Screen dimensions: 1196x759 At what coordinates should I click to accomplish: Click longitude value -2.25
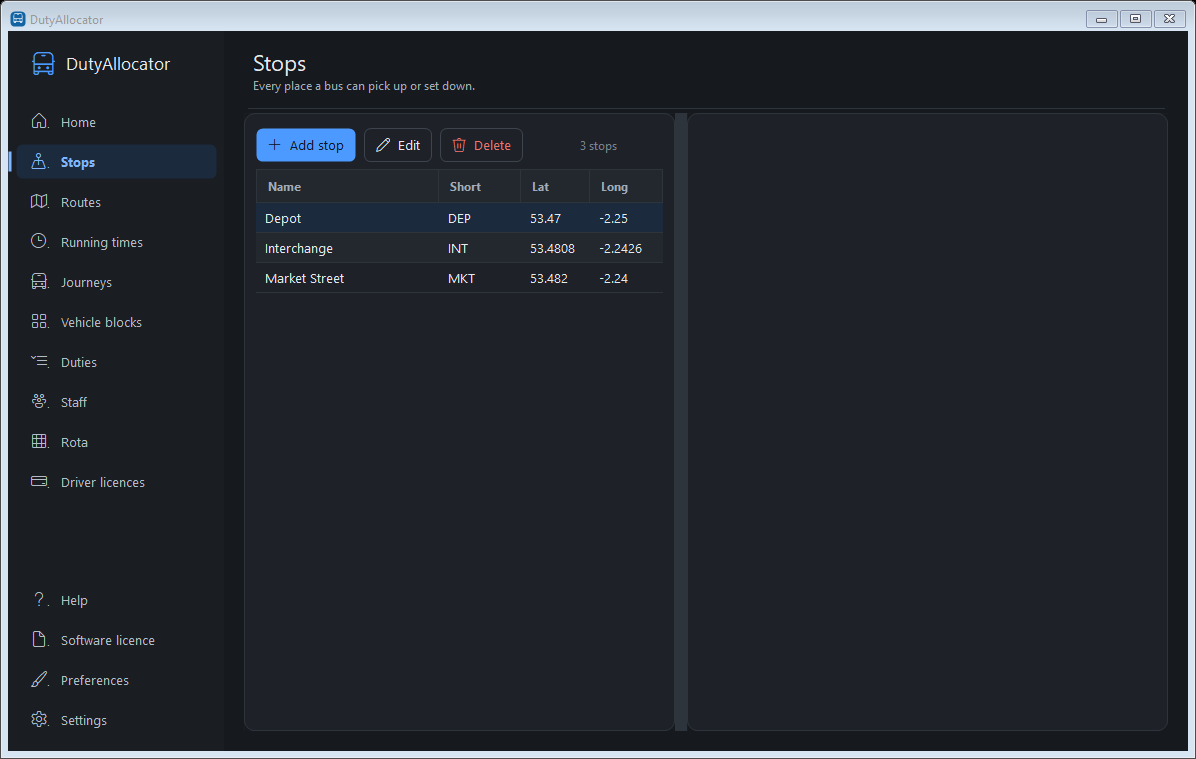pos(613,218)
